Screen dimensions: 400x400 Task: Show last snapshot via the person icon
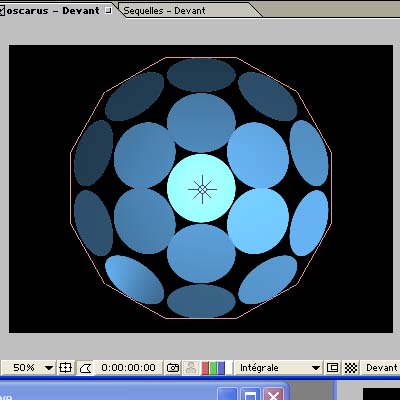click(x=191, y=368)
